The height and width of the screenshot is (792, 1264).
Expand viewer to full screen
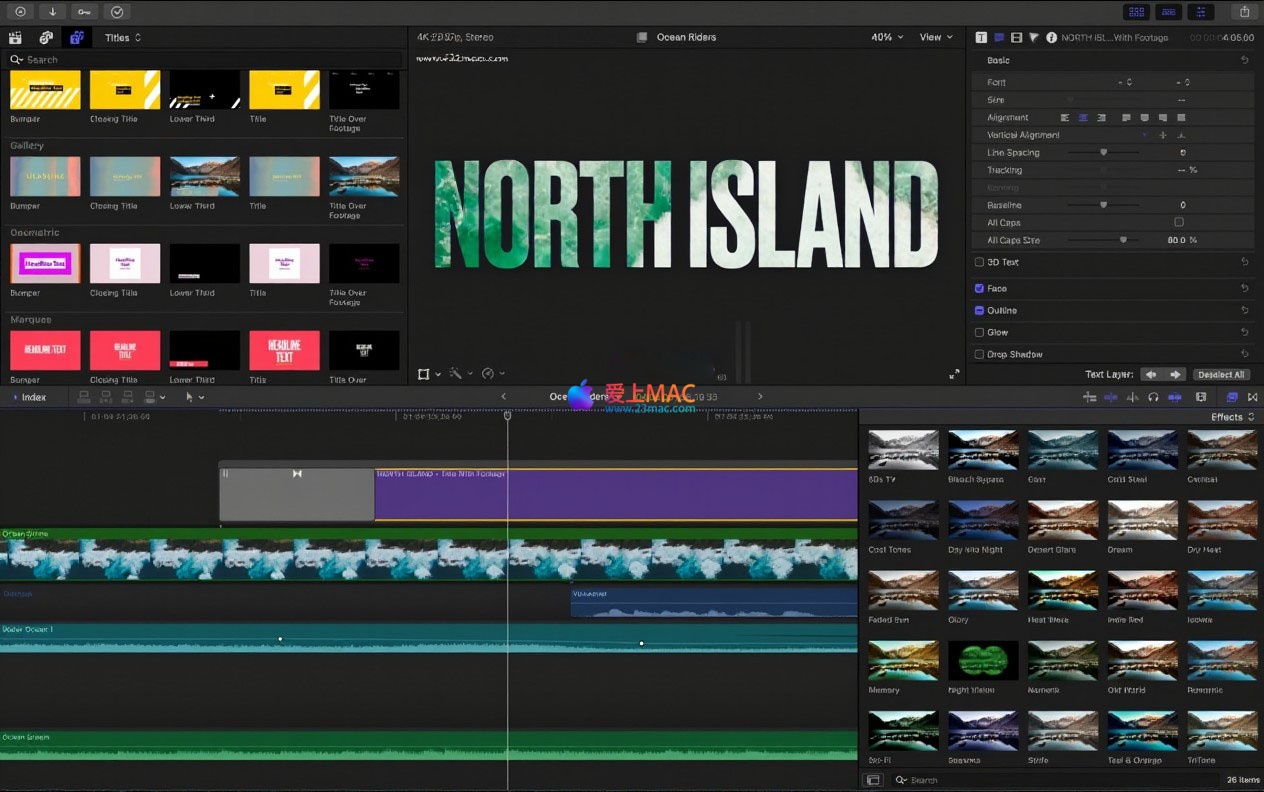(x=954, y=374)
